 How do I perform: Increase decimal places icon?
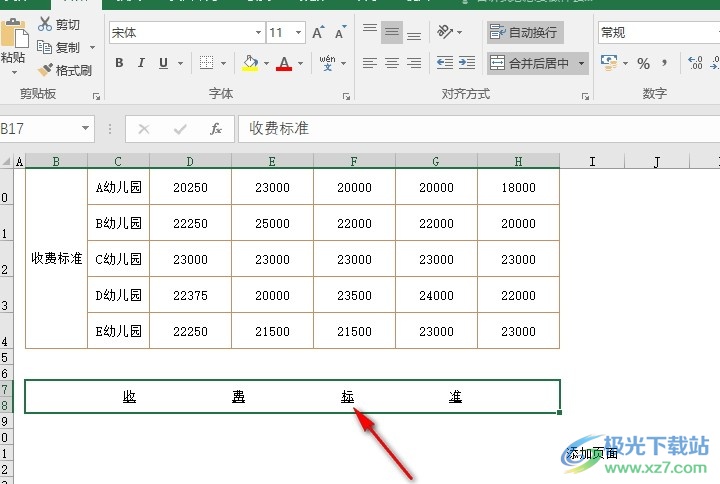click(x=695, y=63)
